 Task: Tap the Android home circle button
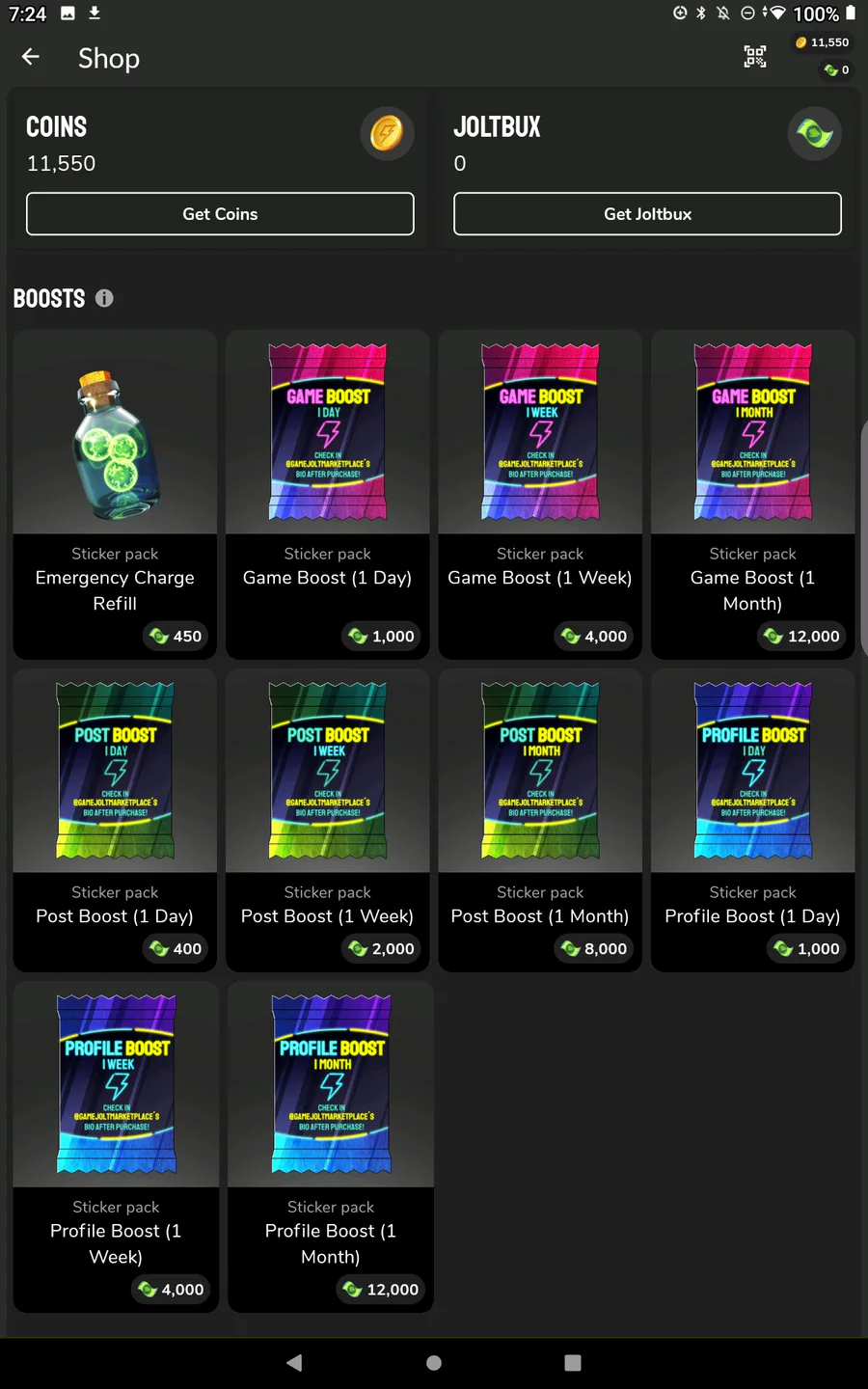(x=434, y=1363)
